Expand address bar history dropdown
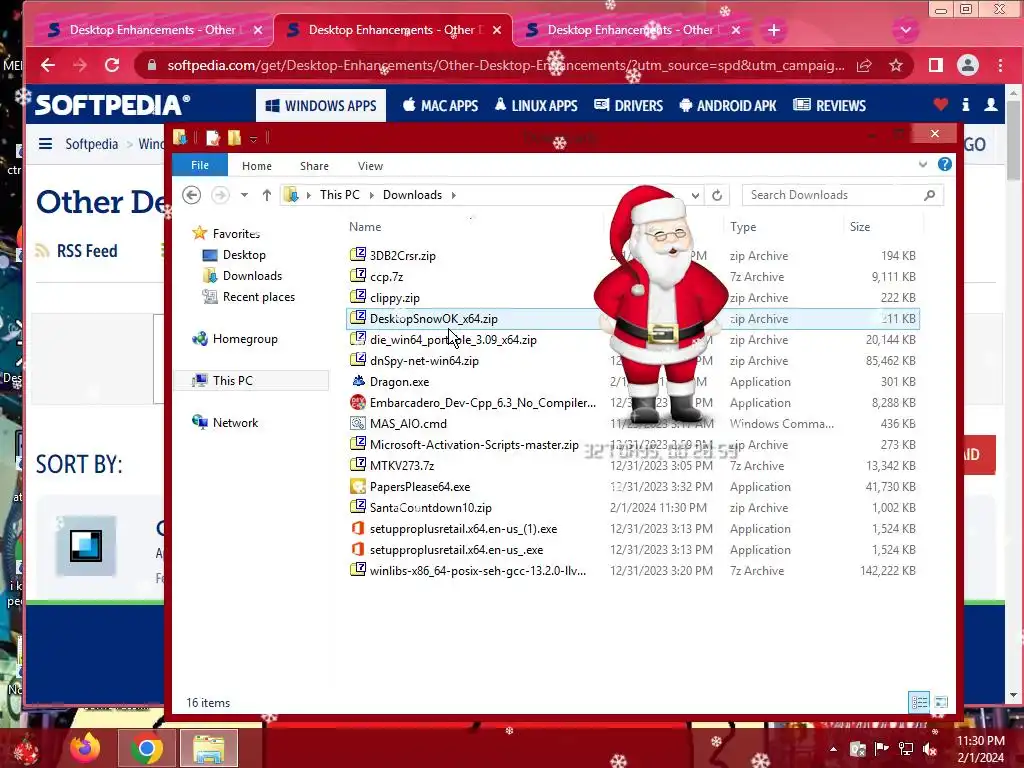Viewport: 1024px width, 768px height. click(696, 195)
